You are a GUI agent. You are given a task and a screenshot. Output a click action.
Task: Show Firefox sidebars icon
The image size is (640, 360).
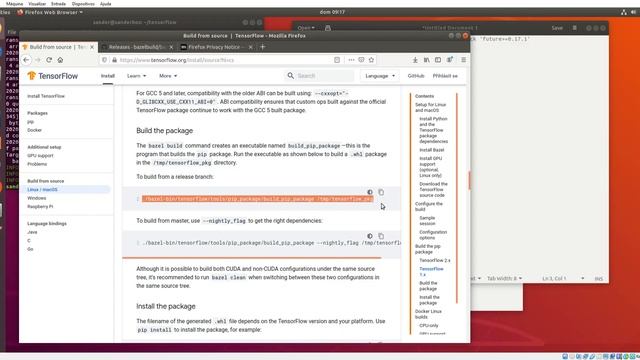(x=438, y=60)
